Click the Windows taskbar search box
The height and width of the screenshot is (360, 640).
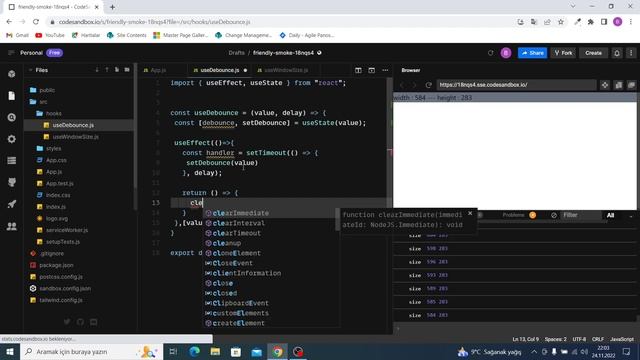pos(91,351)
